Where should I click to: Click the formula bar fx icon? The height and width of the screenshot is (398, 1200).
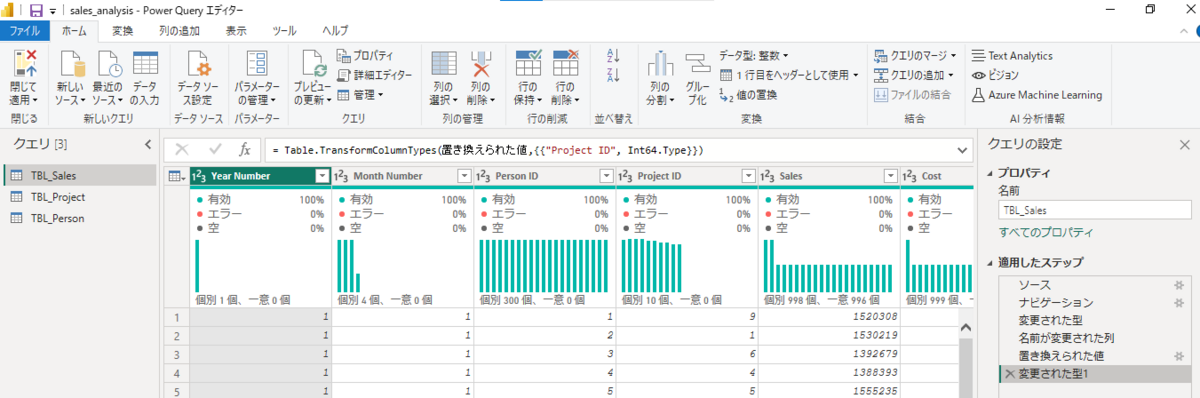pyautogui.click(x=245, y=150)
